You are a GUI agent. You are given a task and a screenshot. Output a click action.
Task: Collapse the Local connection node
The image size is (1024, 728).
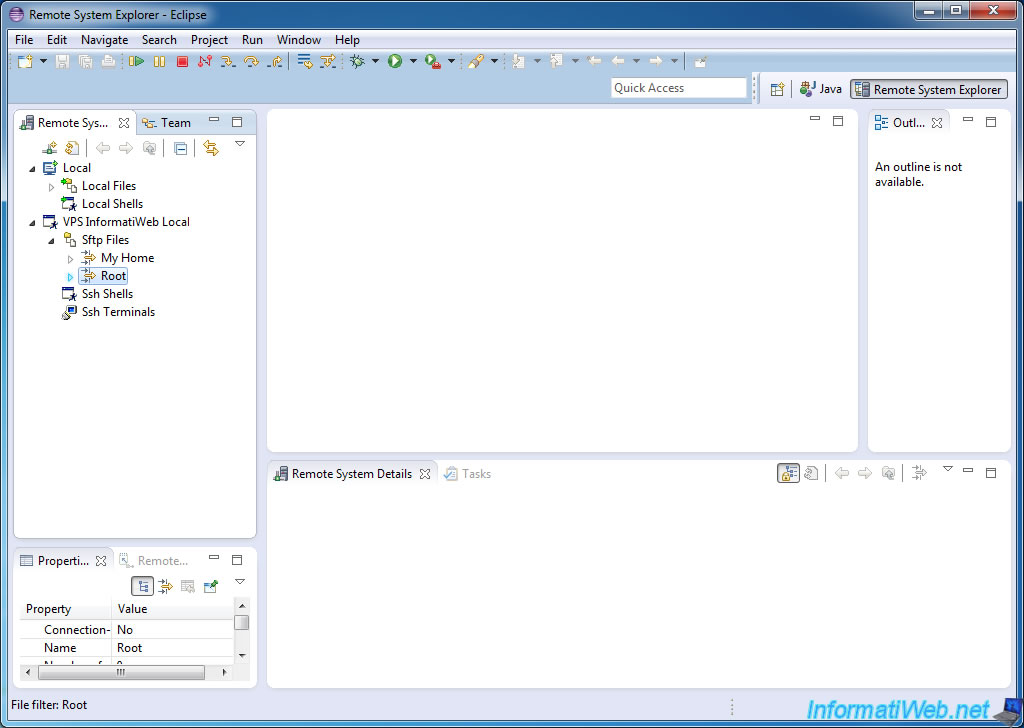[x=33, y=169]
